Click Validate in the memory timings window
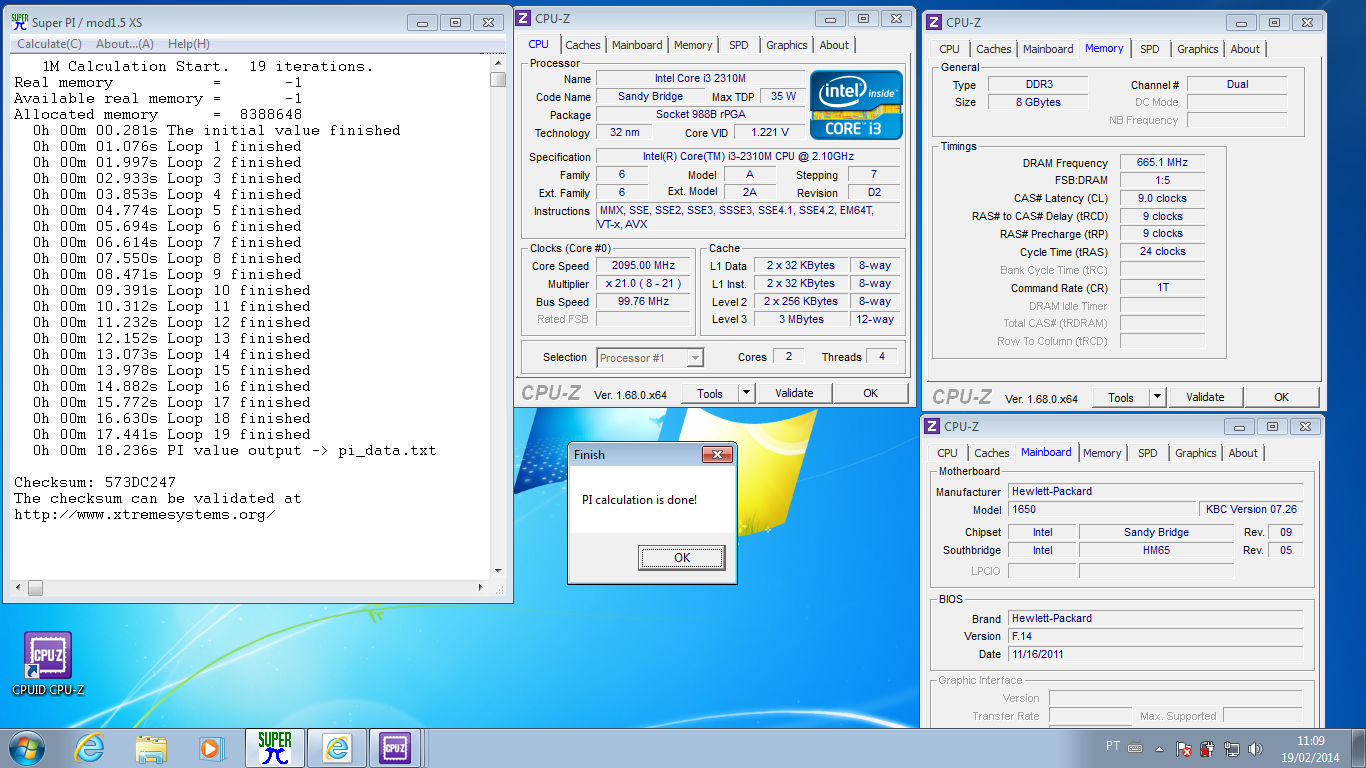The width and height of the screenshot is (1366, 768). tap(1205, 397)
